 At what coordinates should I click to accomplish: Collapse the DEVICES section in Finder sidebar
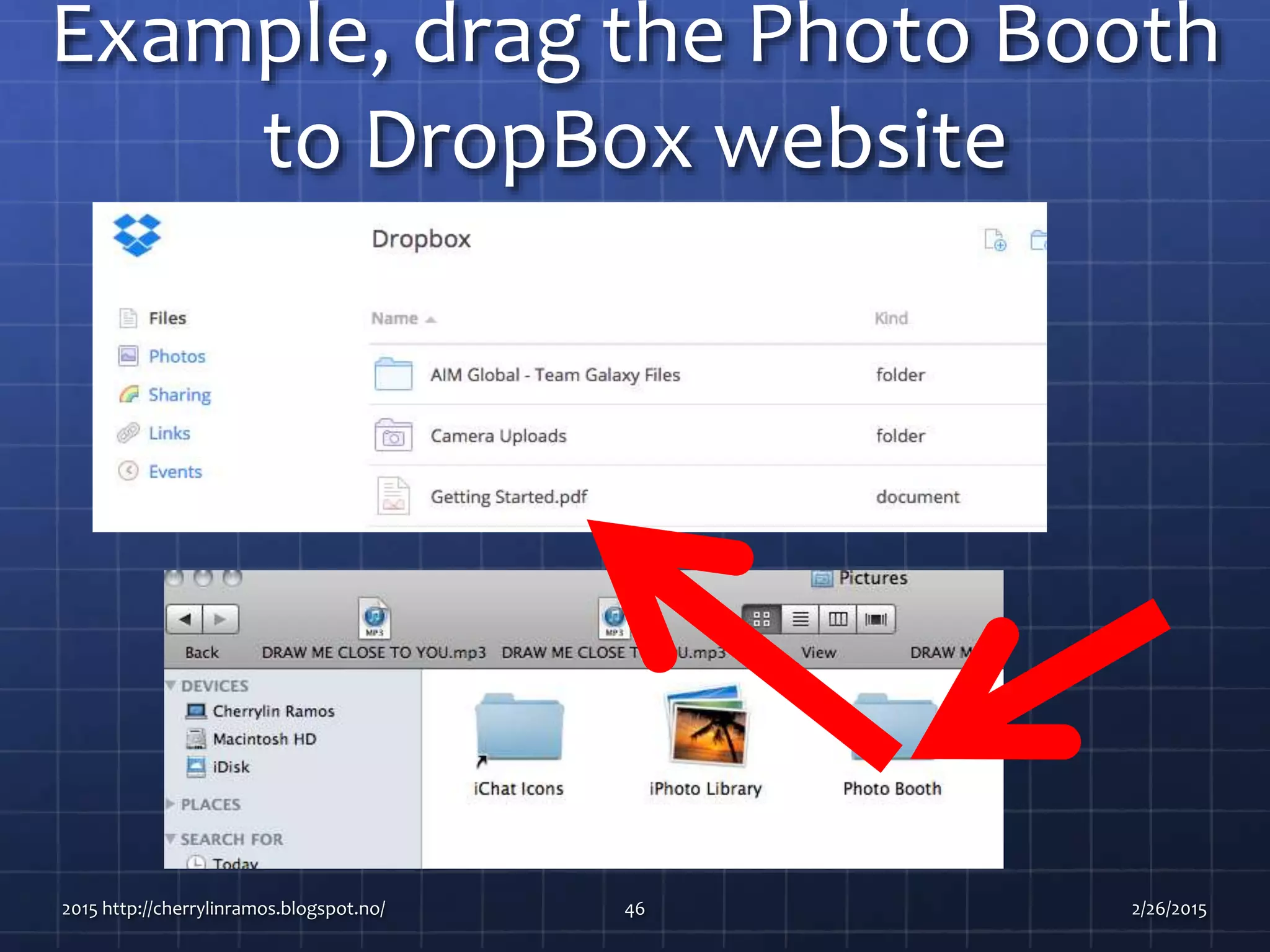pyautogui.click(x=171, y=685)
